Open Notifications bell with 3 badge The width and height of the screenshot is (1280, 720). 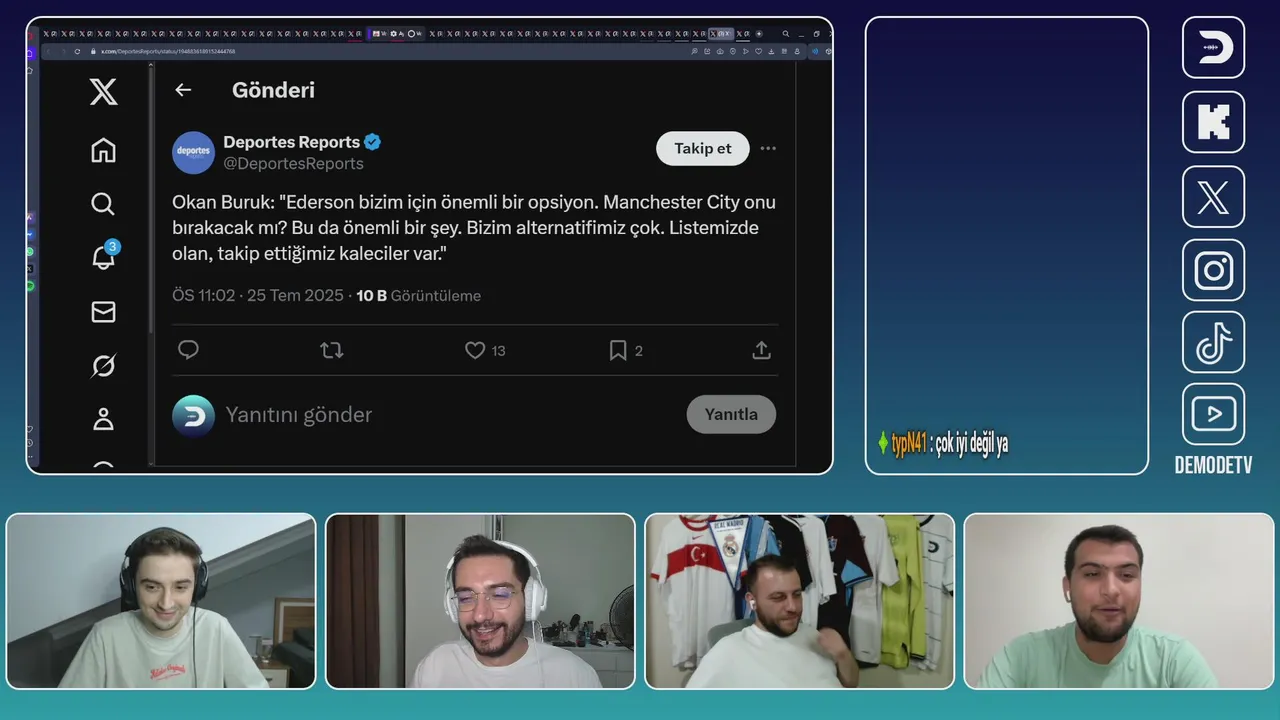[x=104, y=256]
